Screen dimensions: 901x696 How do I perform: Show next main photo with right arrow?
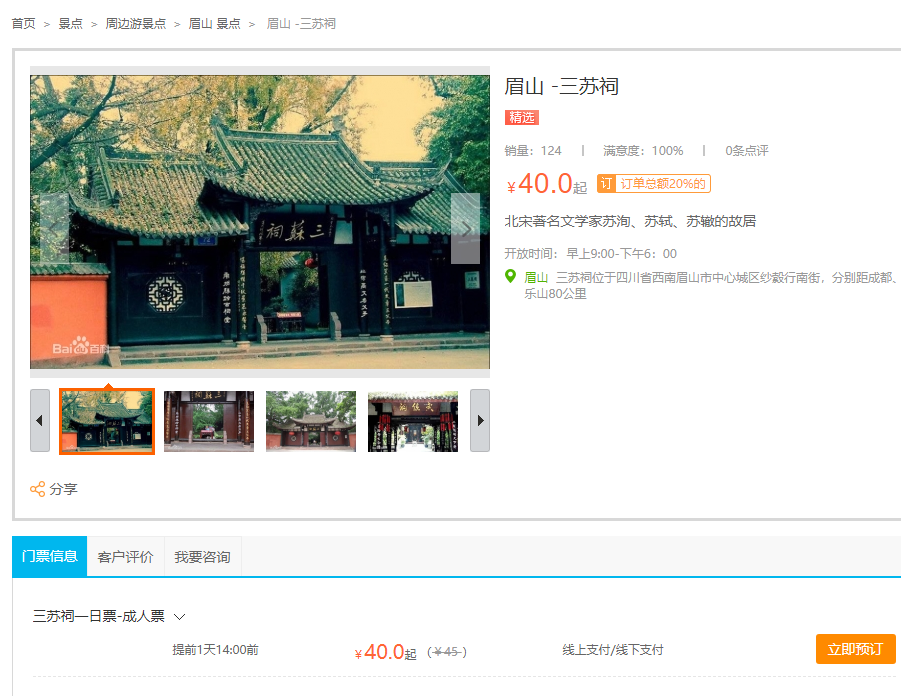click(x=465, y=229)
